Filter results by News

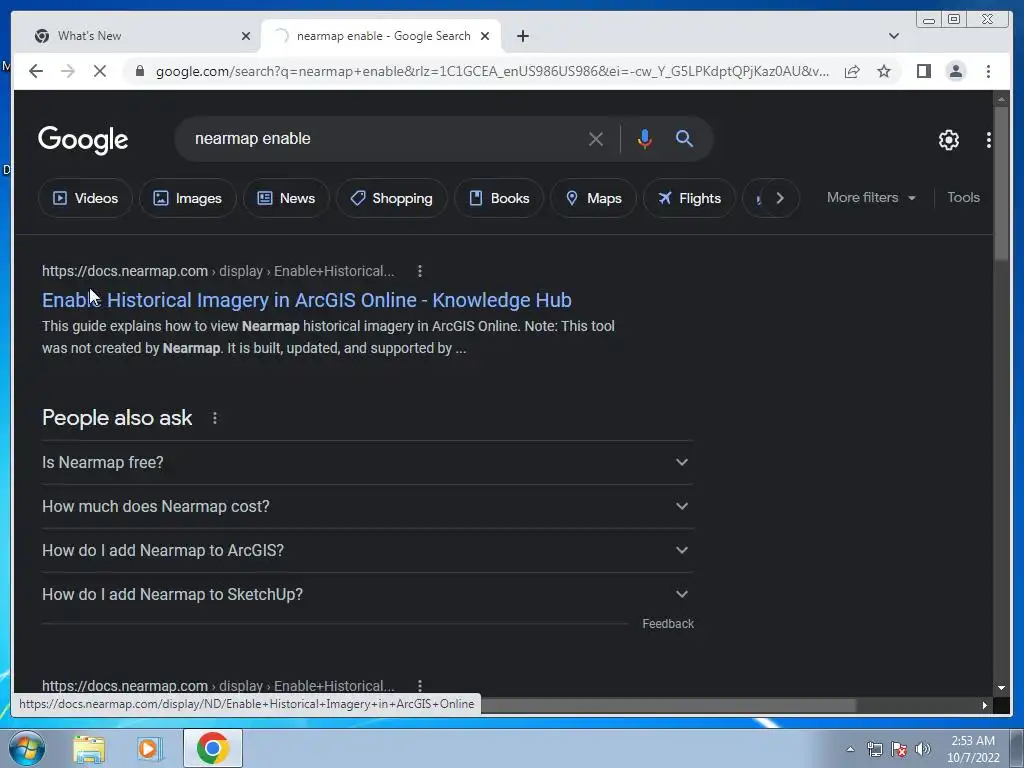tap(286, 198)
